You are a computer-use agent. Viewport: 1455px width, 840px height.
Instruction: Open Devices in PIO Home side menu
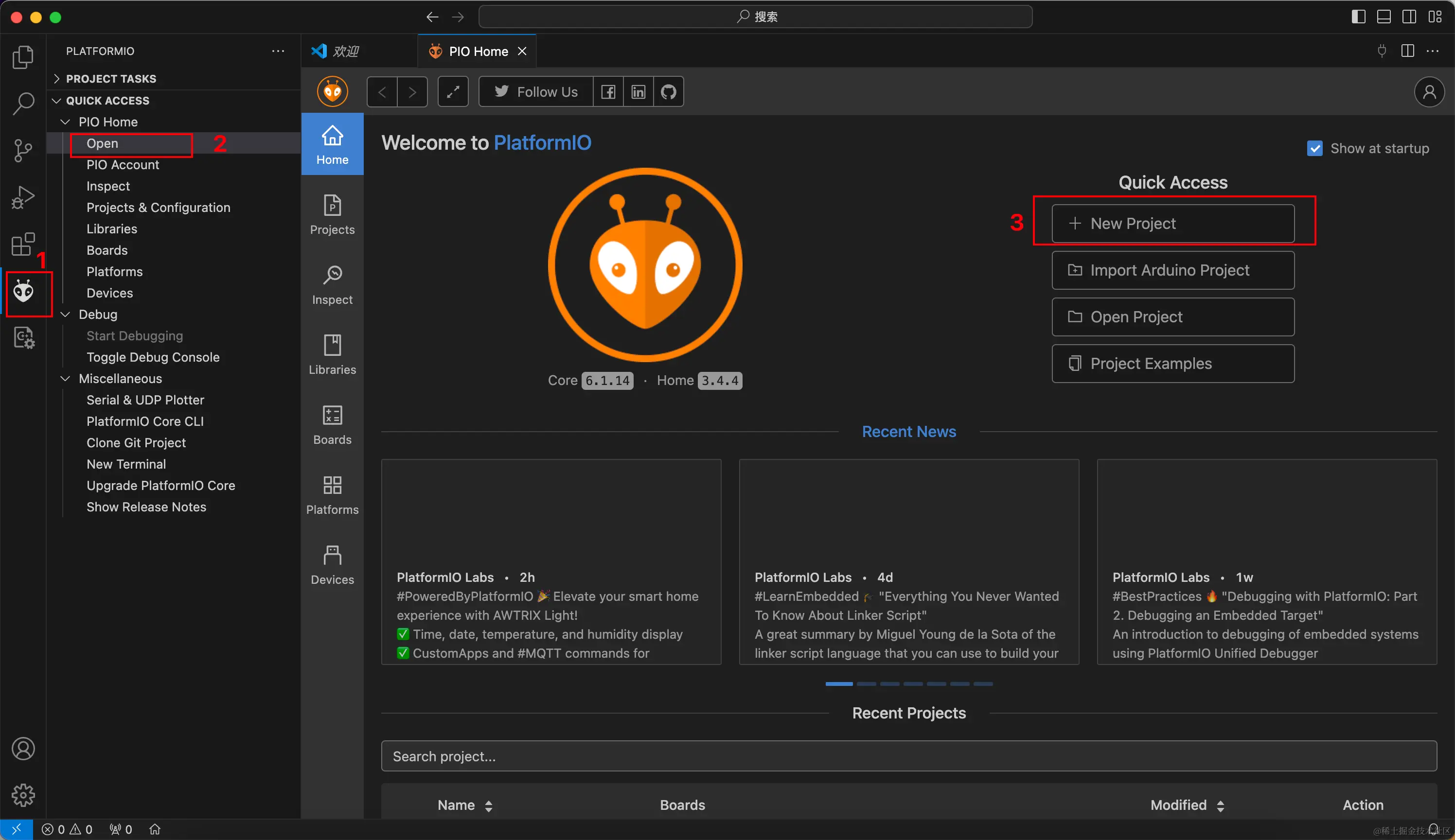333,565
